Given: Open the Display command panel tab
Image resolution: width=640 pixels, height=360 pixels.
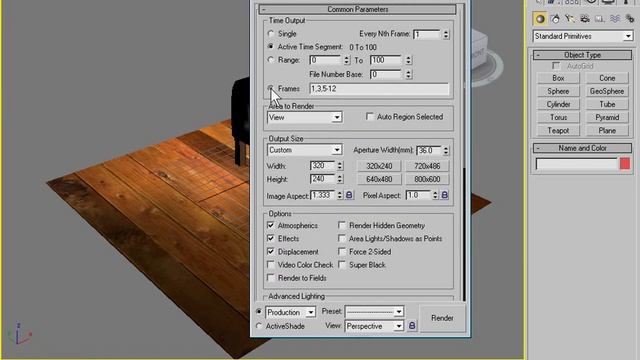Looking at the screenshot, I should [x=608, y=2].
